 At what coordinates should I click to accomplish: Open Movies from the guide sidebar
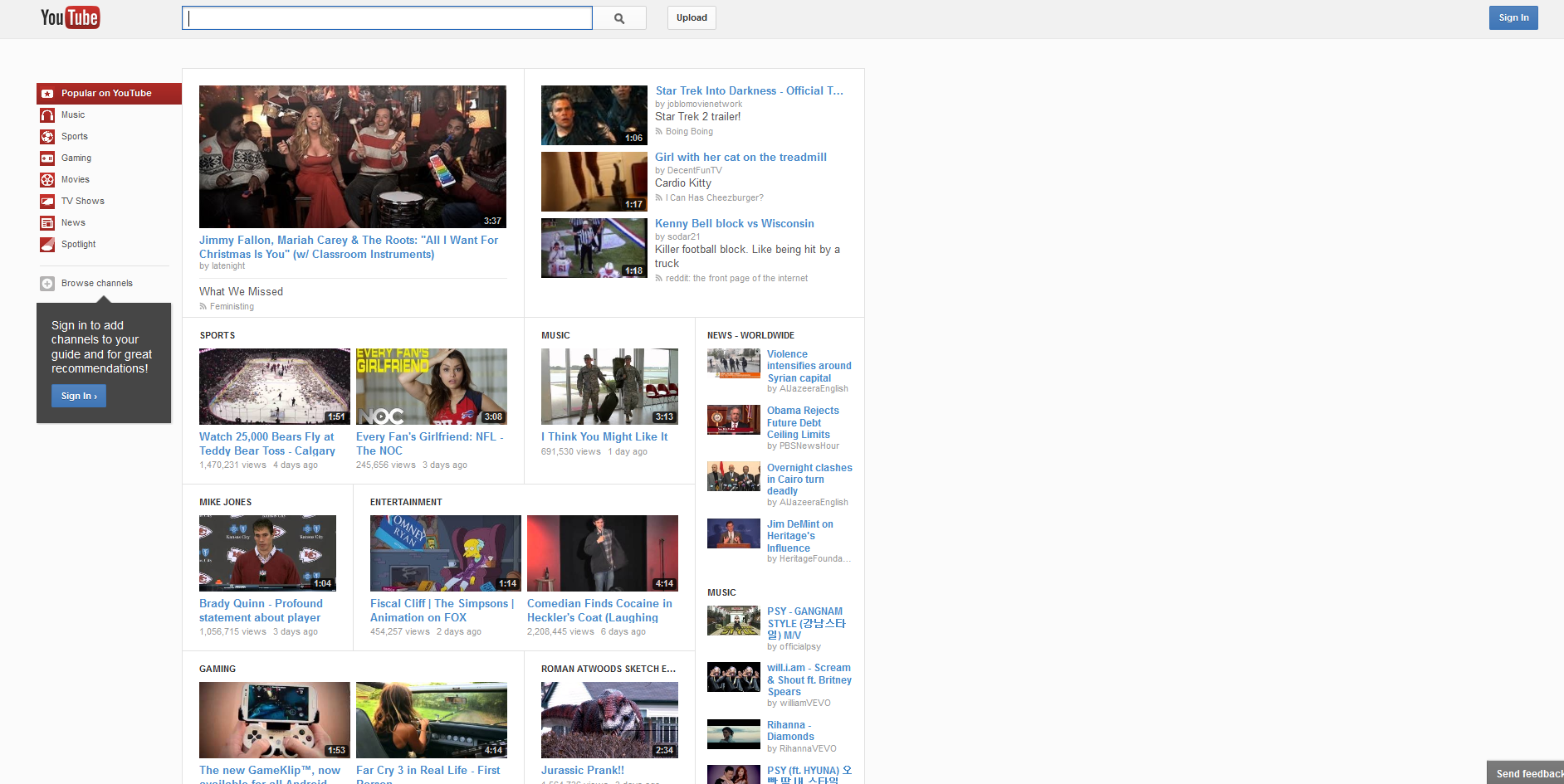(x=76, y=180)
